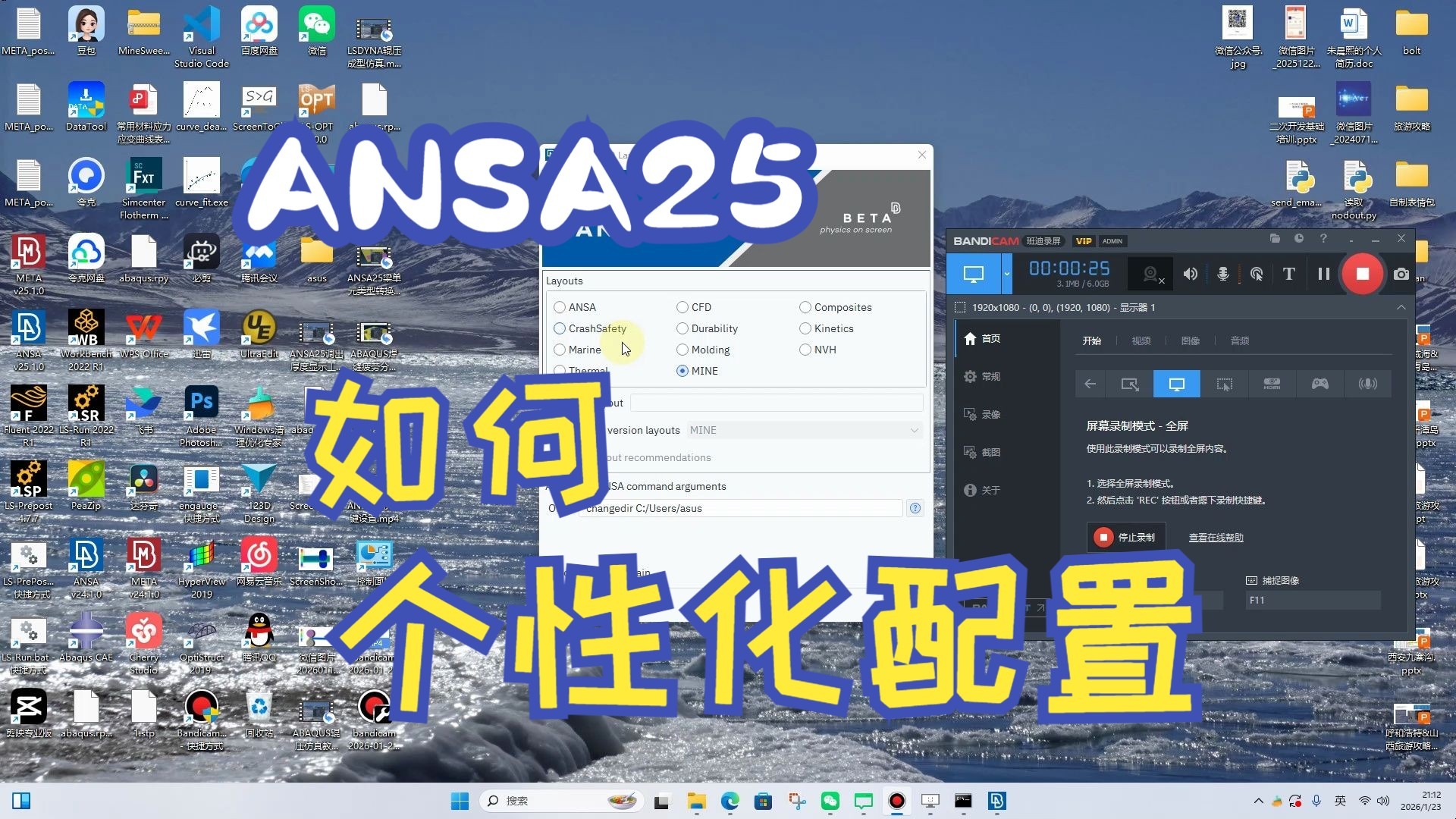
Task: Select the Durability layout option
Action: (682, 328)
